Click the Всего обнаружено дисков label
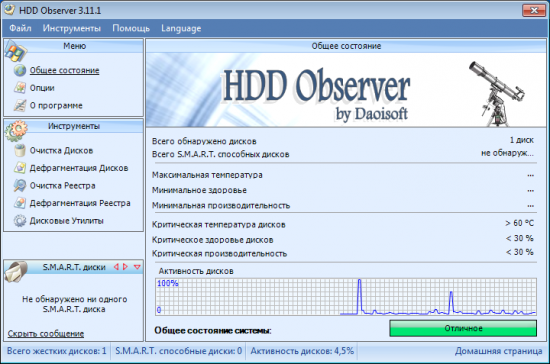The image size is (550, 364). coord(204,141)
